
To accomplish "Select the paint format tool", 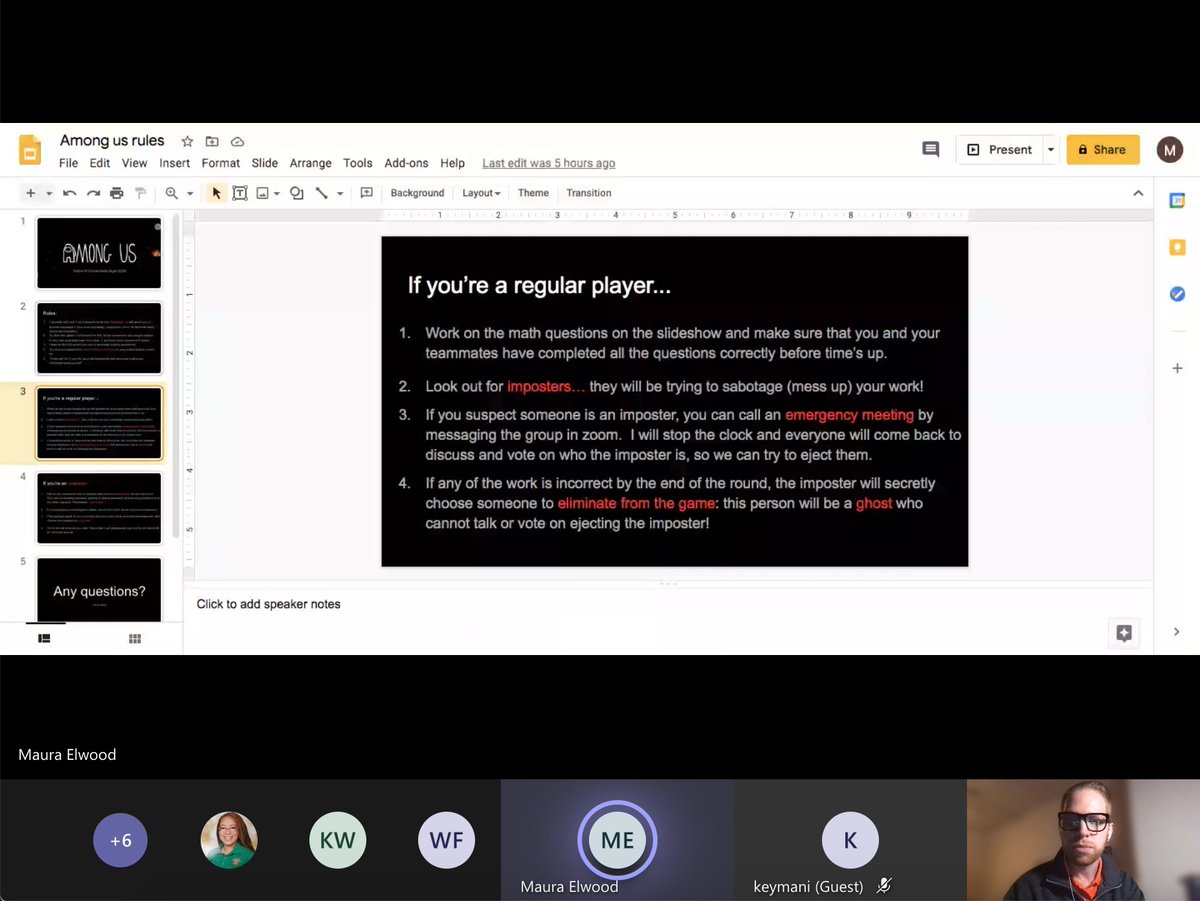I will [140, 193].
